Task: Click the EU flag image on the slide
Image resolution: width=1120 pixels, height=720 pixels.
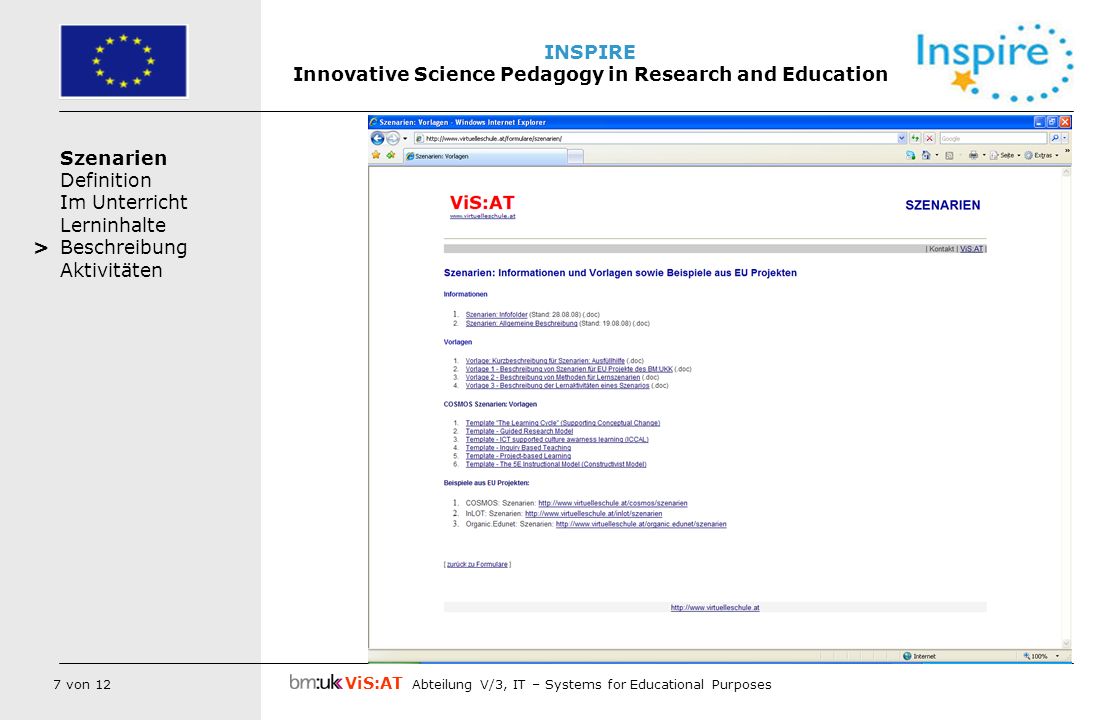Action: [124, 61]
